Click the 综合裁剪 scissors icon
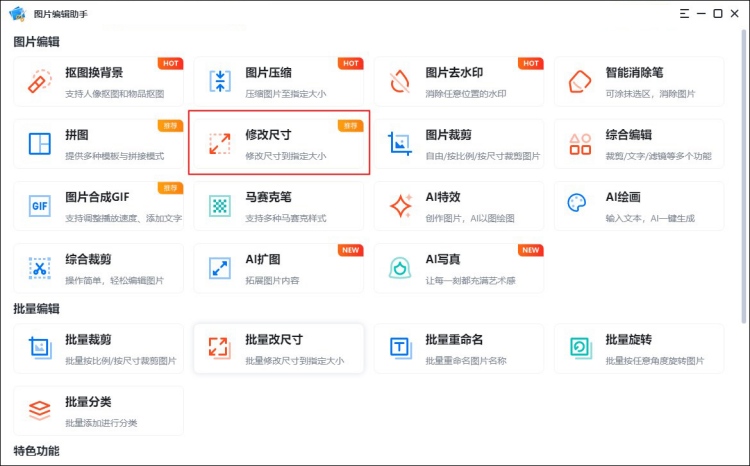This screenshot has width=750, height=466. [40, 268]
